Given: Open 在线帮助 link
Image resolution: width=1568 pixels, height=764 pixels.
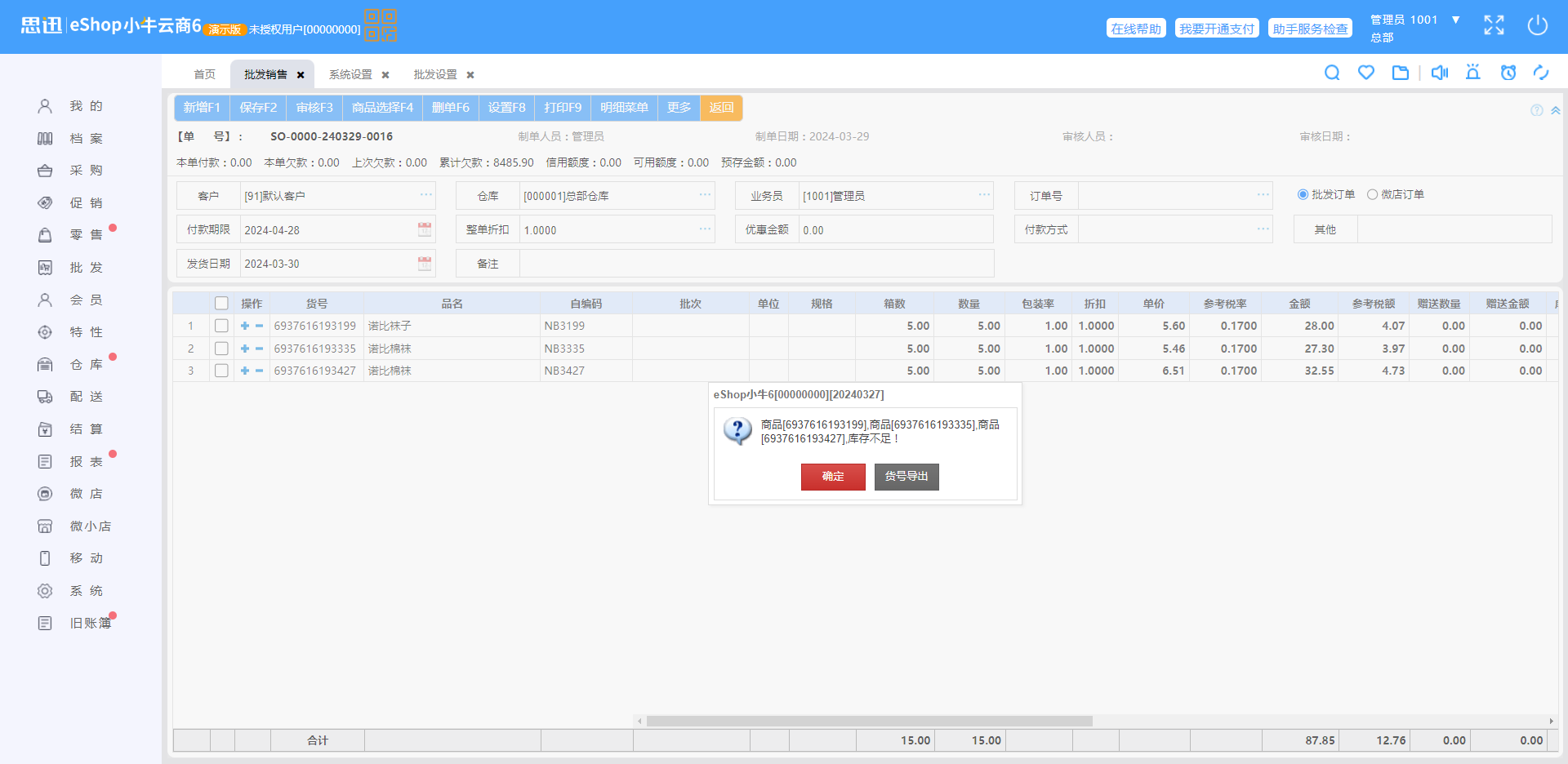Looking at the screenshot, I should point(1136,29).
